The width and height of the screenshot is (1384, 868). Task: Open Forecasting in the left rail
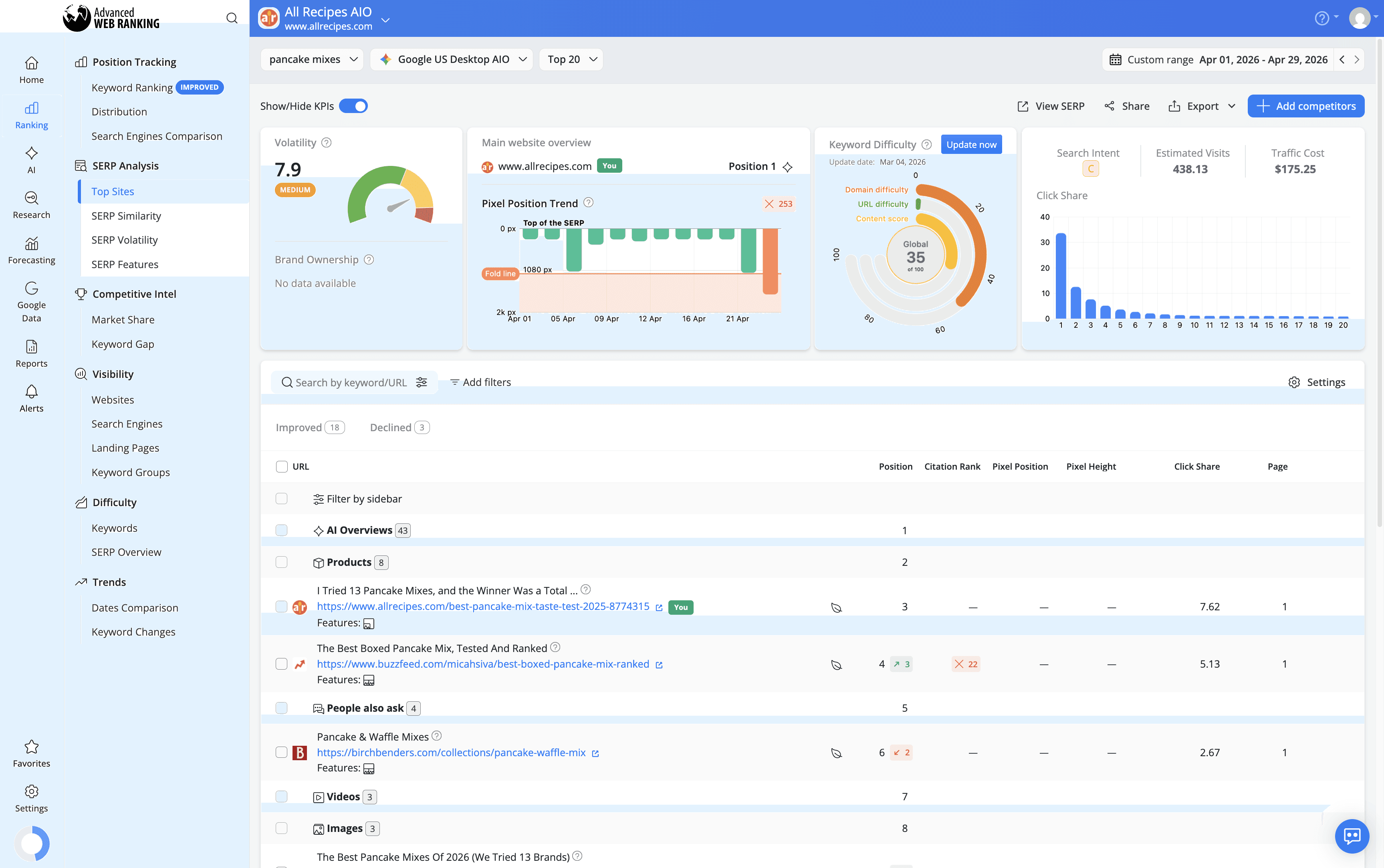point(32,251)
